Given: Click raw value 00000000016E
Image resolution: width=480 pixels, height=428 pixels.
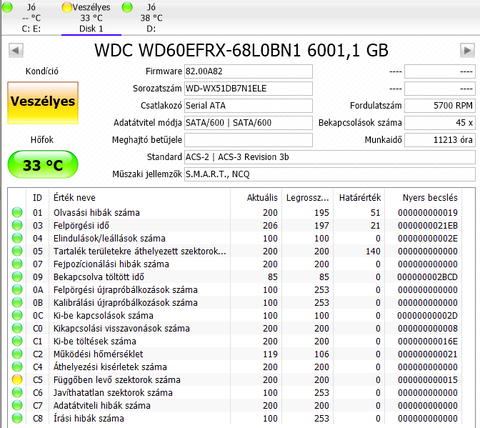Looking at the screenshot, I should tap(427, 341).
